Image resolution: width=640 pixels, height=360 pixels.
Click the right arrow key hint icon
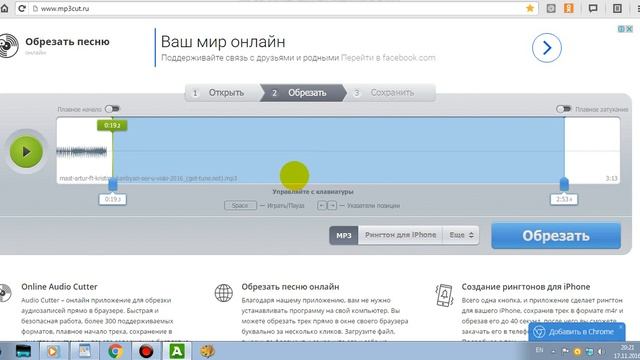pyautogui.click(x=332, y=205)
